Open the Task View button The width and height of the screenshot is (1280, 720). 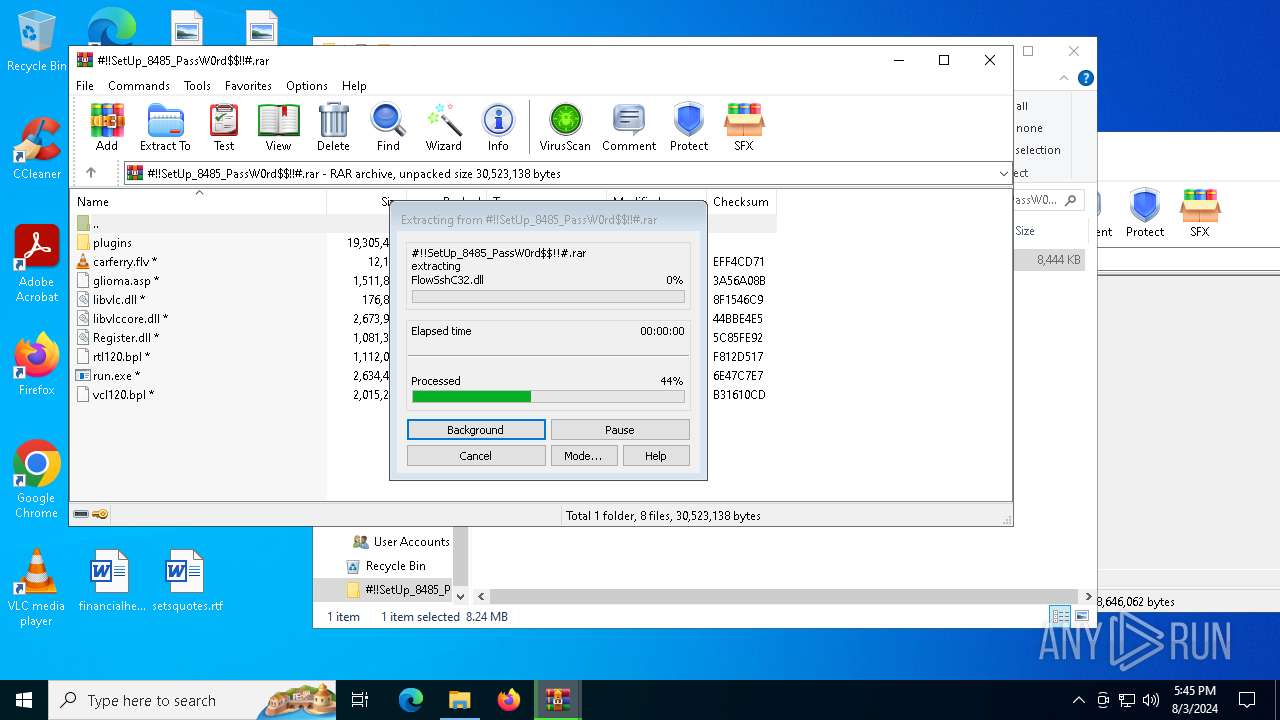click(x=360, y=700)
